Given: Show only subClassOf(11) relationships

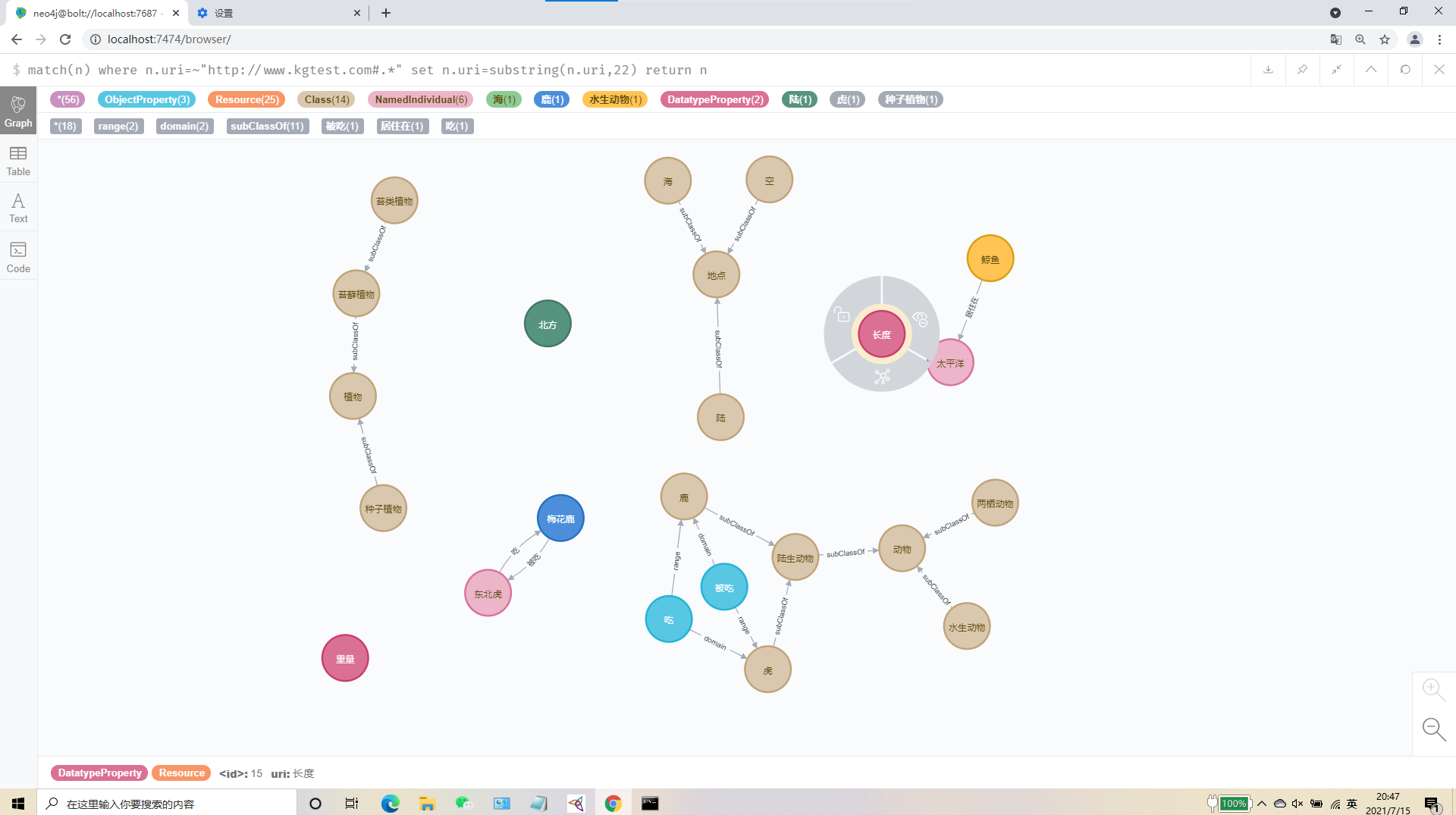Looking at the screenshot, I should tap(267, 126).
